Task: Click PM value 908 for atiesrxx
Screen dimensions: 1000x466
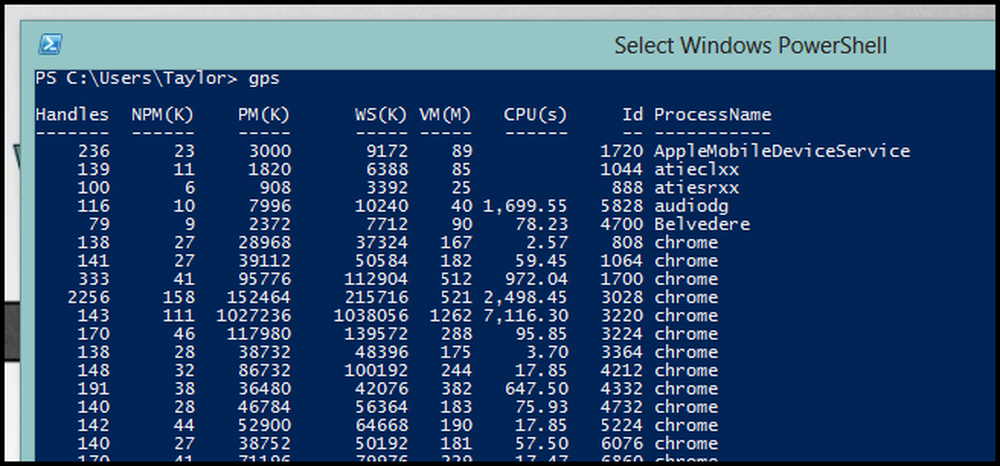Action: point(274,188)
